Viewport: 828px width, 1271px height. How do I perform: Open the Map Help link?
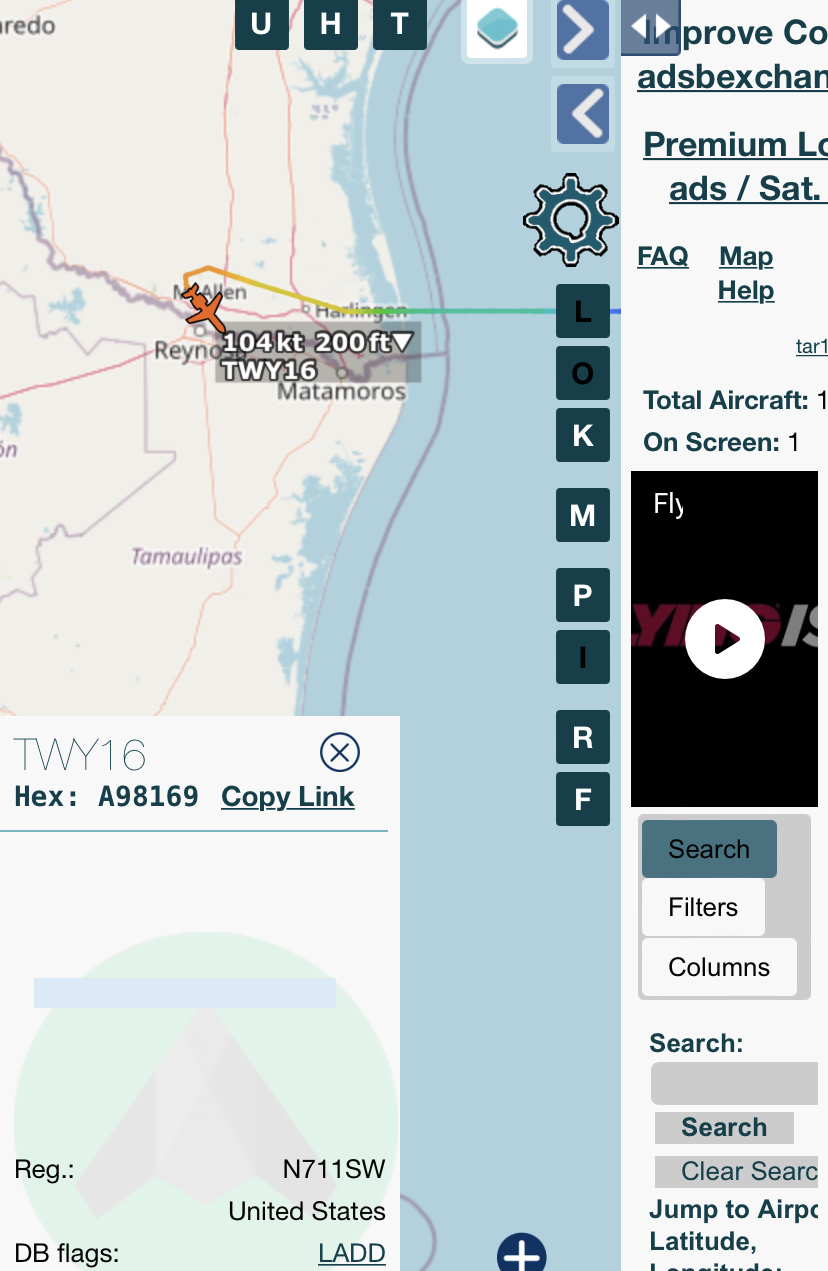tap(746, 273)
